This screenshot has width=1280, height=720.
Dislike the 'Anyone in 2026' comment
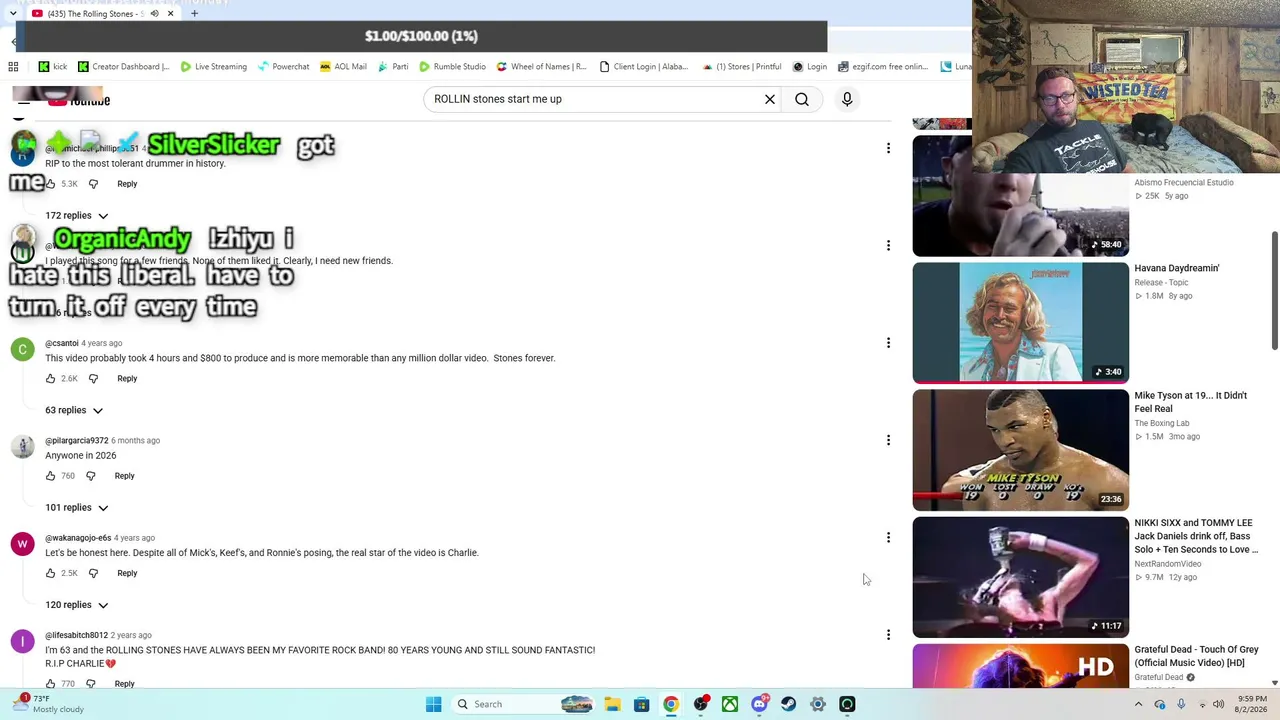click(x=90, y=476)
